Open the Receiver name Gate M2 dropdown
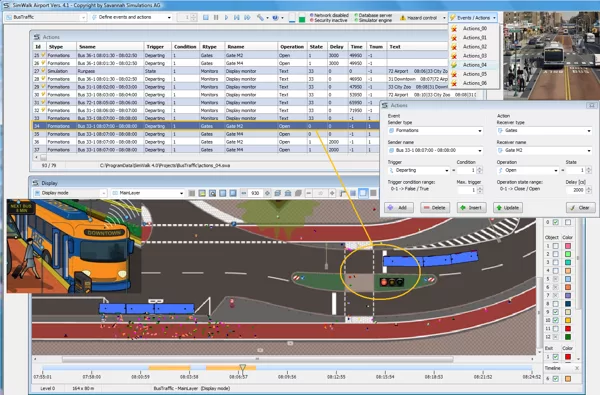 [x=544, y=150]
